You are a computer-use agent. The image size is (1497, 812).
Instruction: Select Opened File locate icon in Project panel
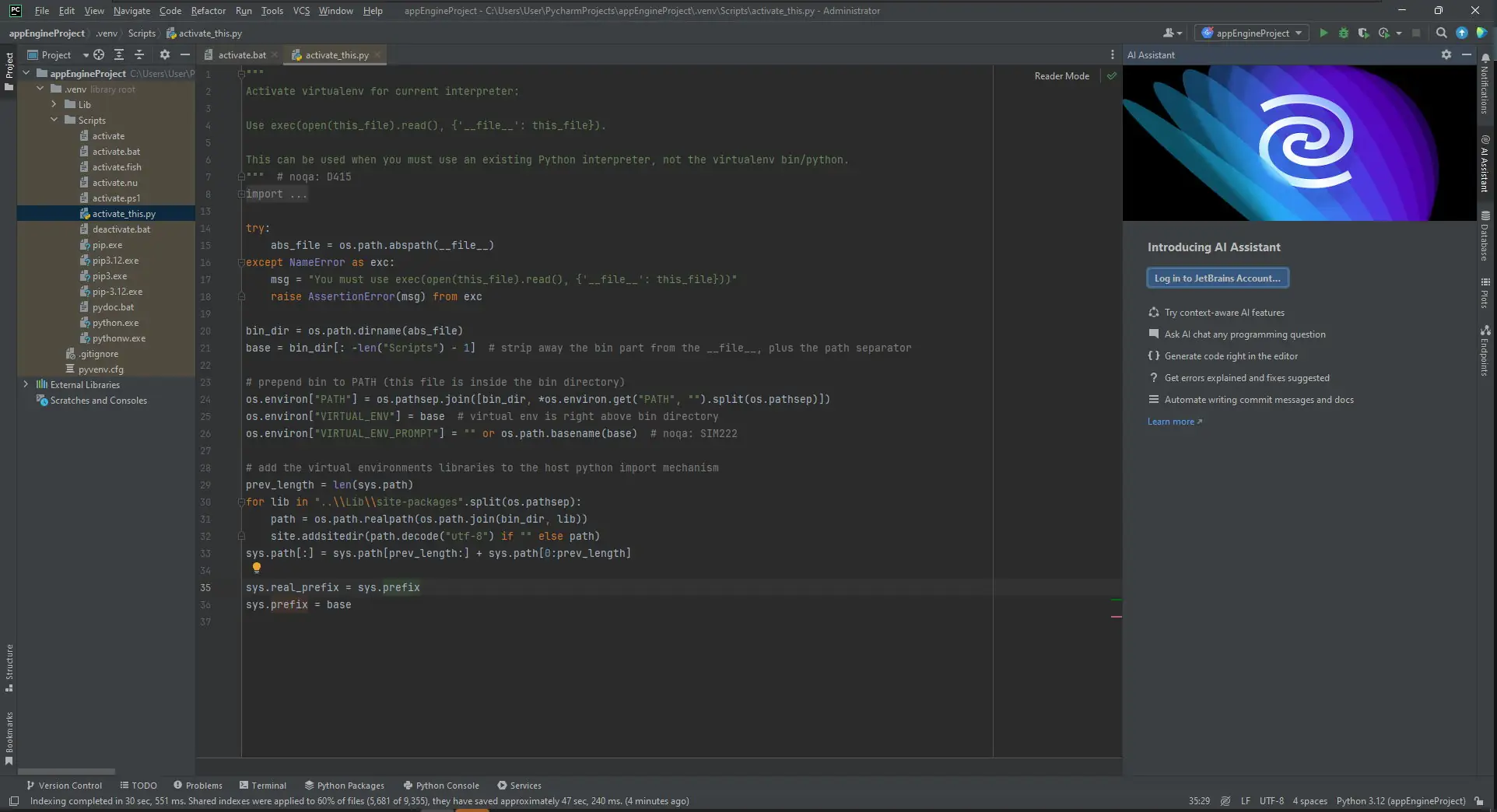99,54
